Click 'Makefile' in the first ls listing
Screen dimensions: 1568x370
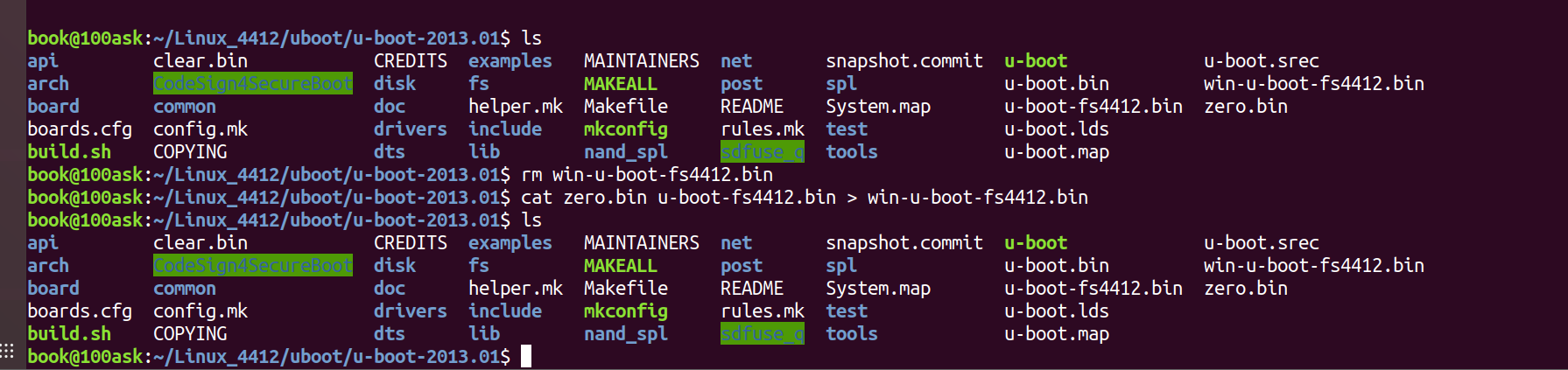[626, 106]
